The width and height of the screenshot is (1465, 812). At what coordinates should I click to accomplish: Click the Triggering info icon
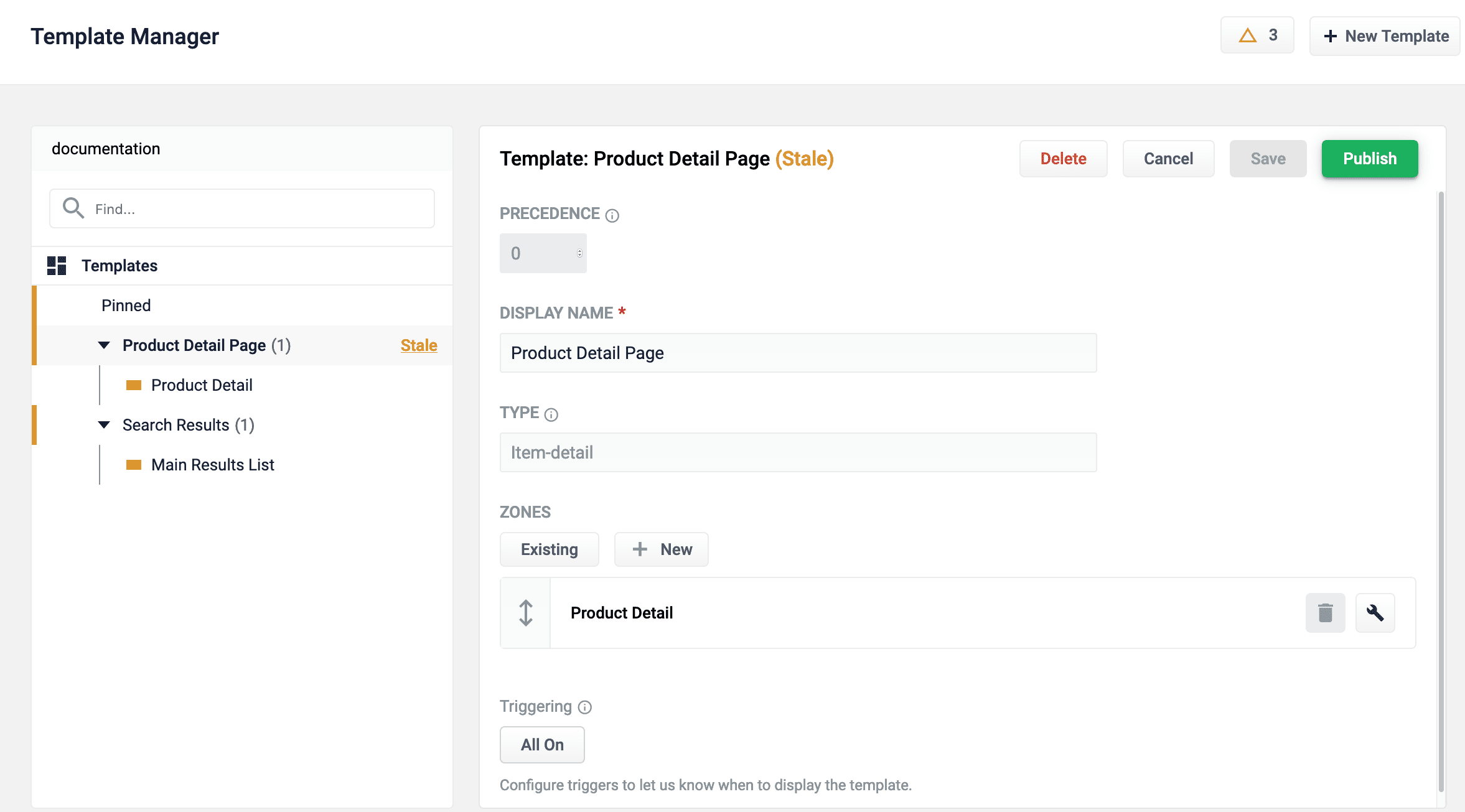pyautogui.click(x=584, y=707)
